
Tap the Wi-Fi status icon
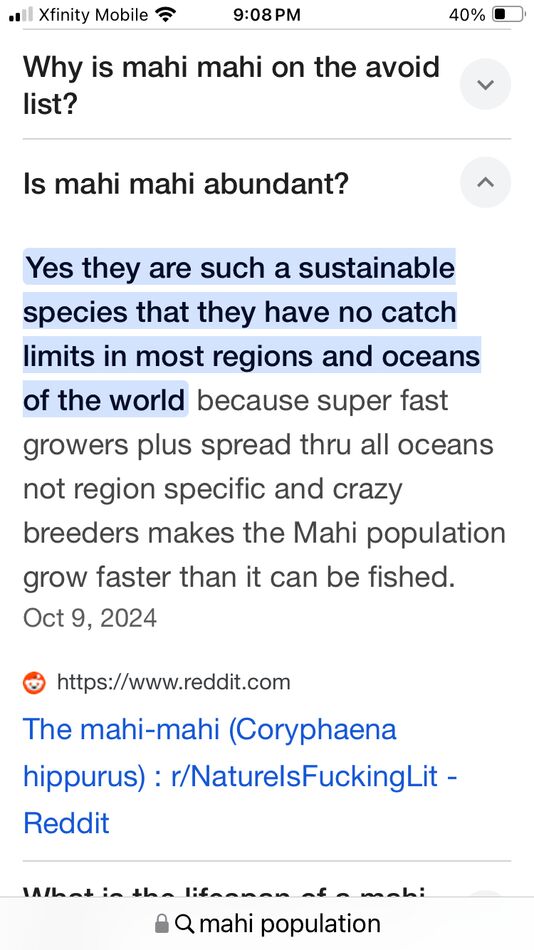coord(164,15)
